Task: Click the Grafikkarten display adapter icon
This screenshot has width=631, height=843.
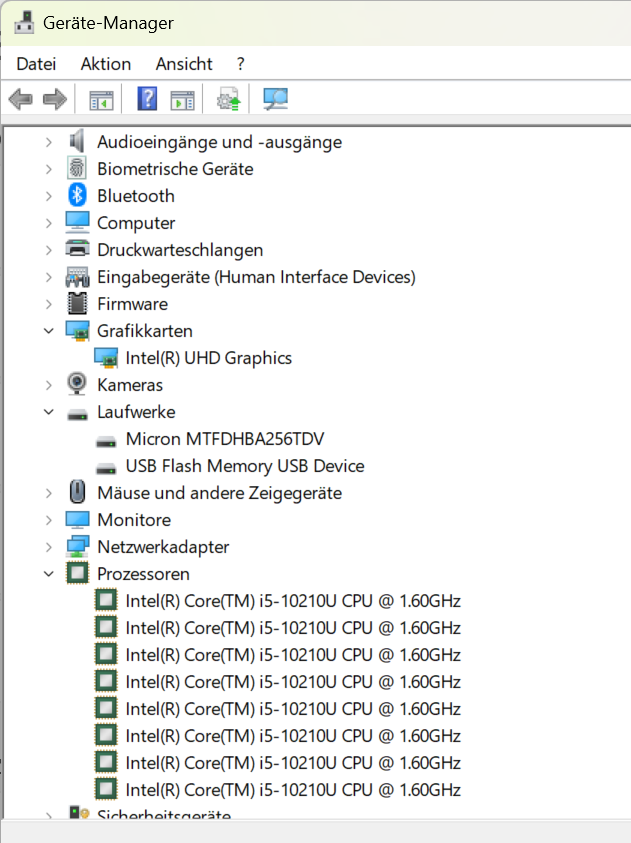Action: pos(77,331)
